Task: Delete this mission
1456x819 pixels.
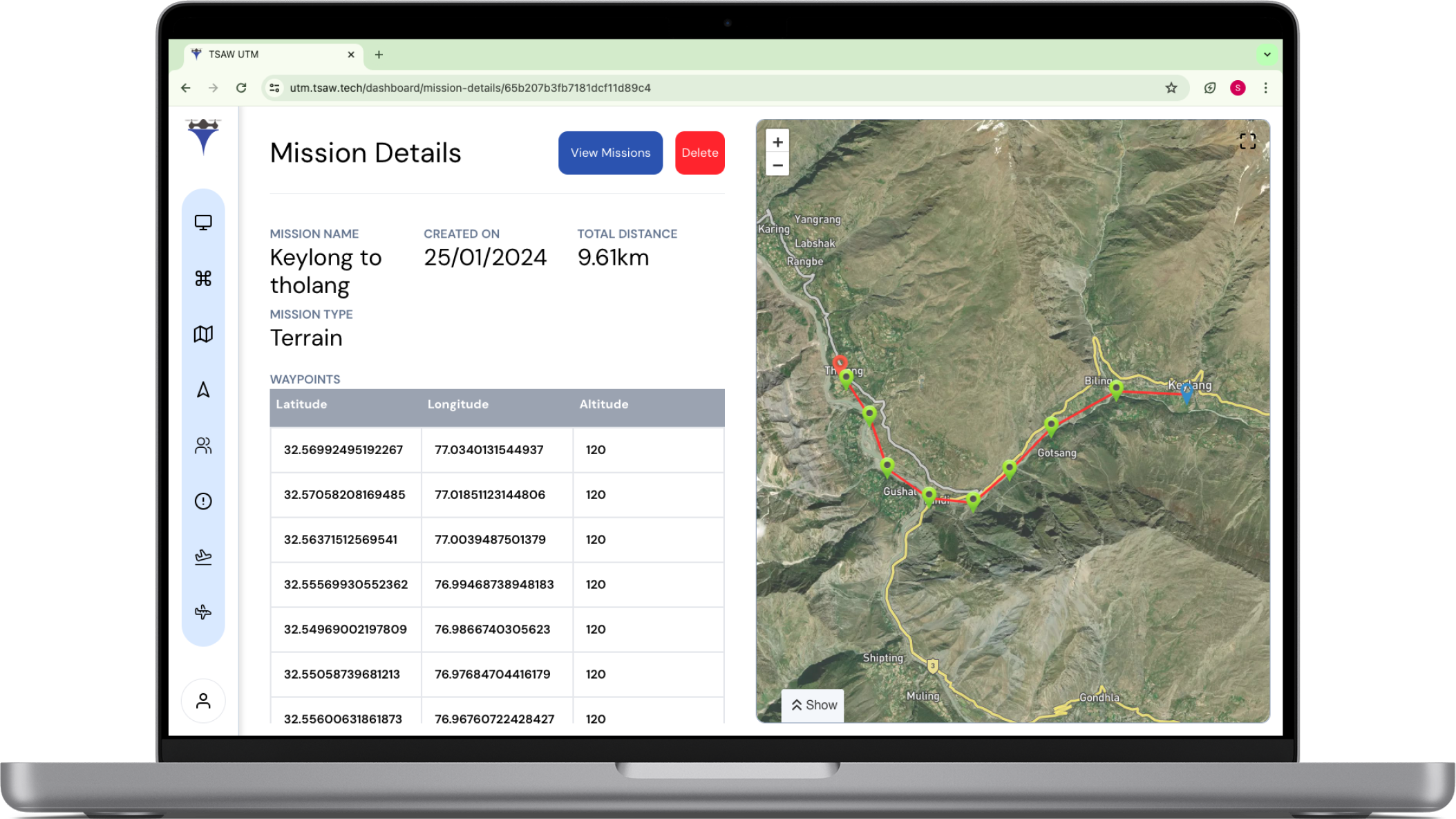Action: pos(699,153)
